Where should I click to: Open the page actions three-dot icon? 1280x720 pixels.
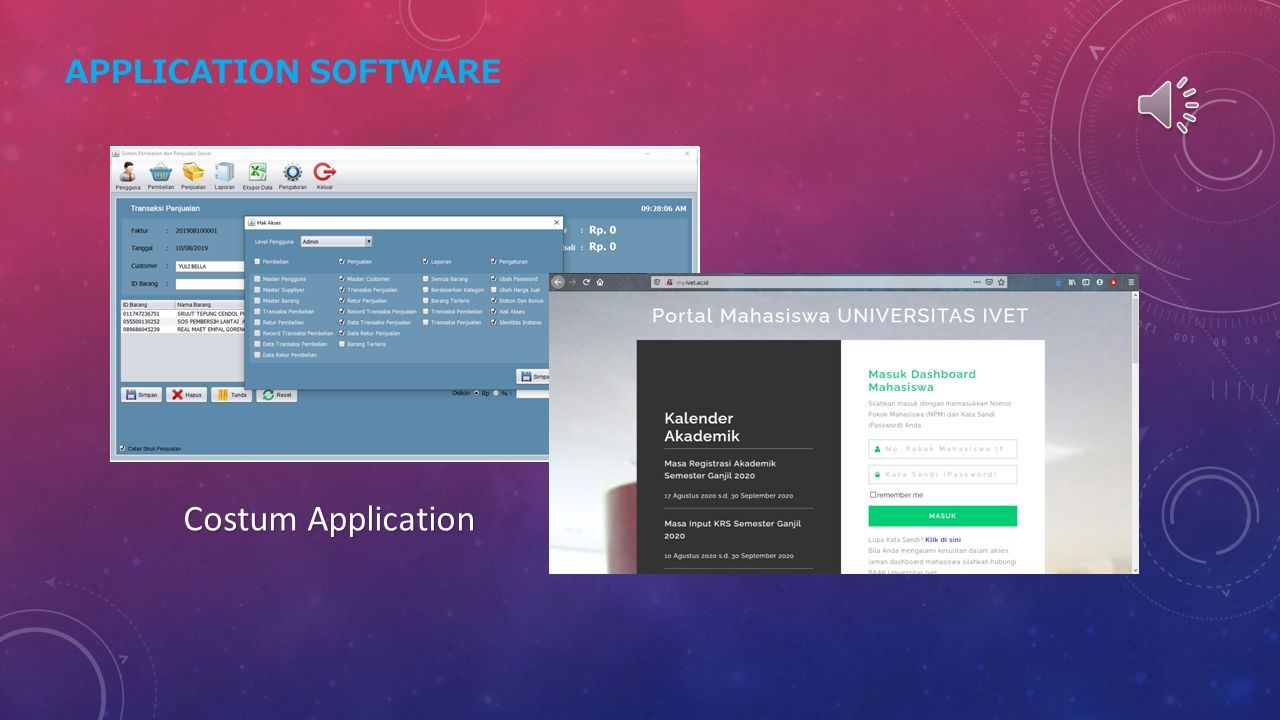pos(977,282)
